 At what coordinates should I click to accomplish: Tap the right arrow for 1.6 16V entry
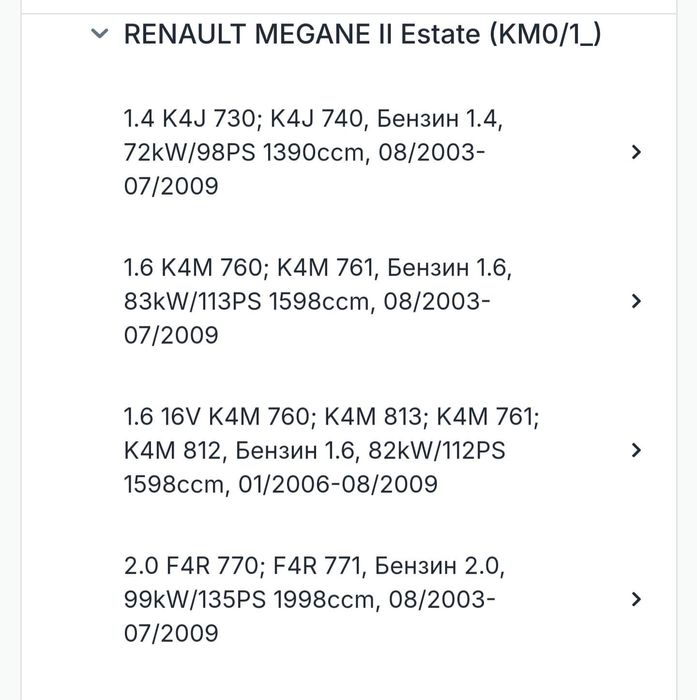point(636,450)
